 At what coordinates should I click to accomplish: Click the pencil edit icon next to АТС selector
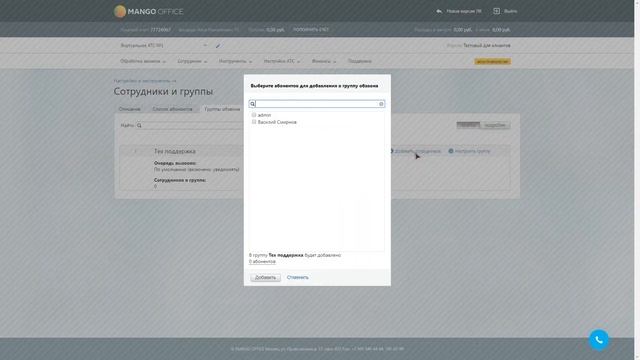point(218,46)
